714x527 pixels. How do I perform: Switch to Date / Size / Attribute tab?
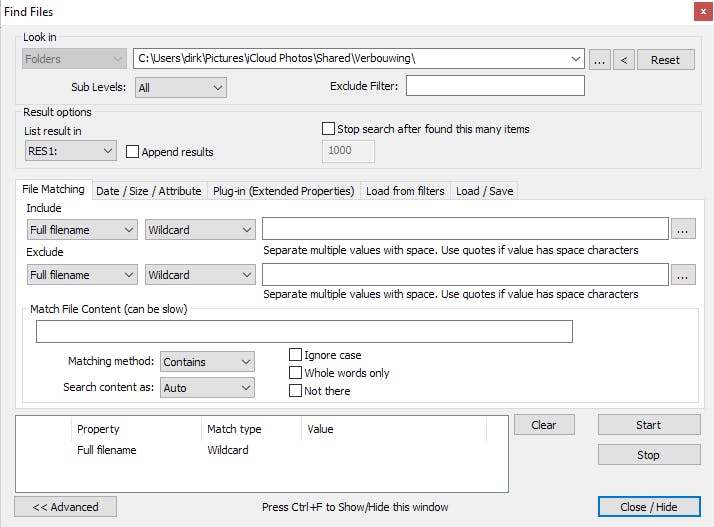point(148,191)
